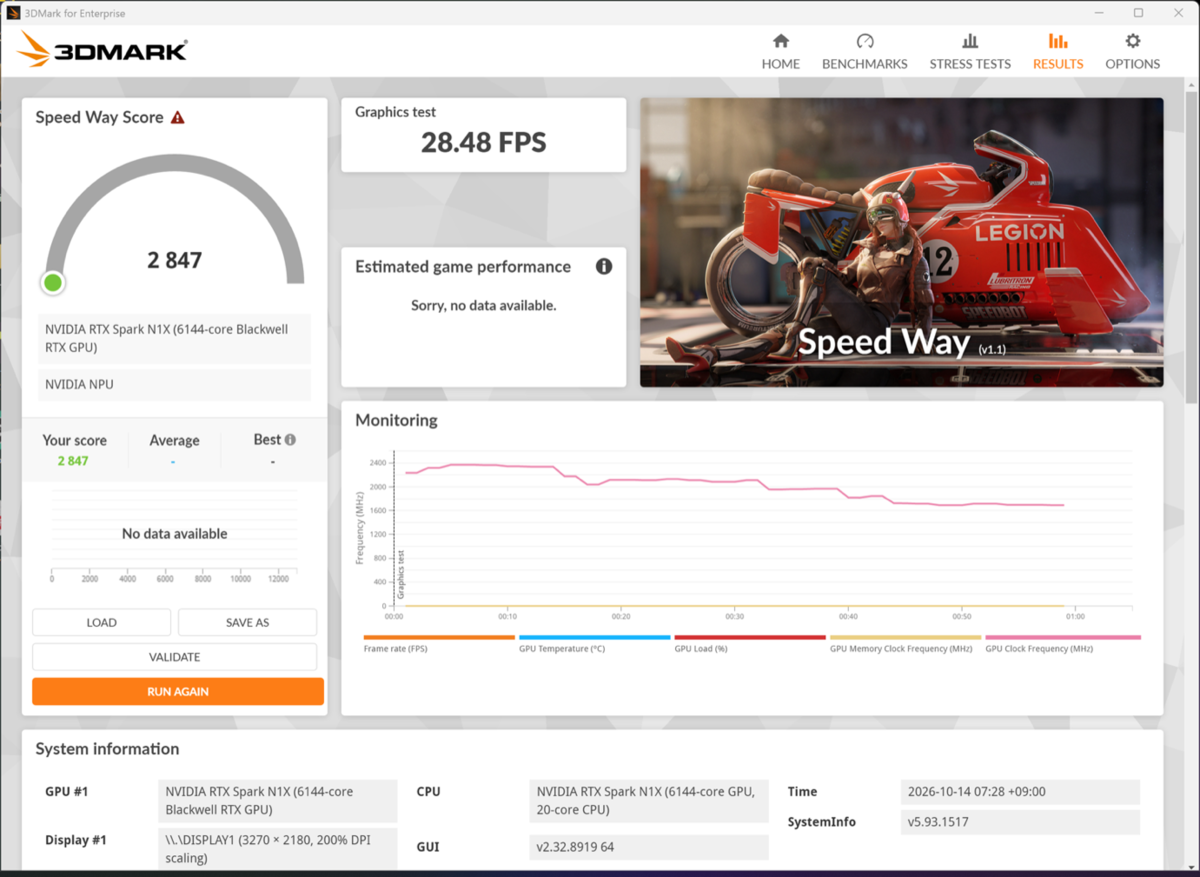
Task: Click the 28.48 FPS graphics test value
Action: pos(483,142)
